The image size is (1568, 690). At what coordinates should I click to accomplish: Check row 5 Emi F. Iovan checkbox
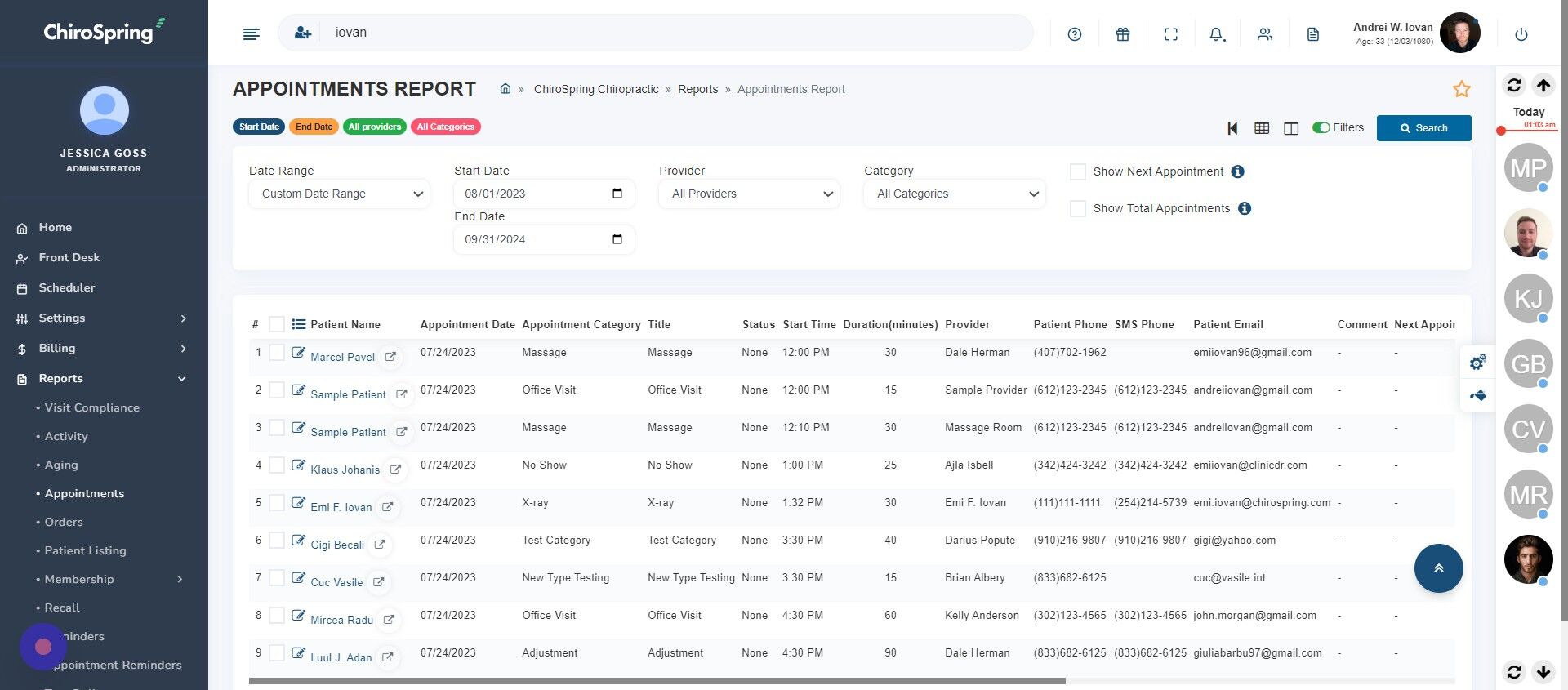[277, 503]
